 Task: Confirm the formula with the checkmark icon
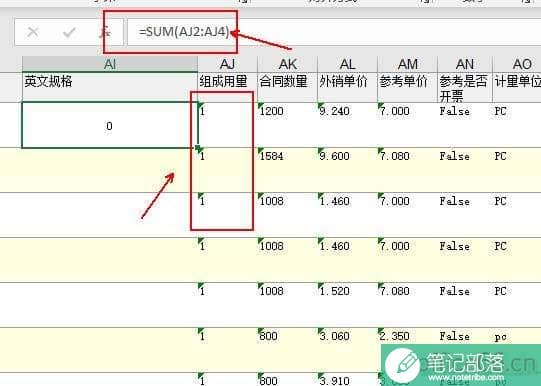coord(69,32)
